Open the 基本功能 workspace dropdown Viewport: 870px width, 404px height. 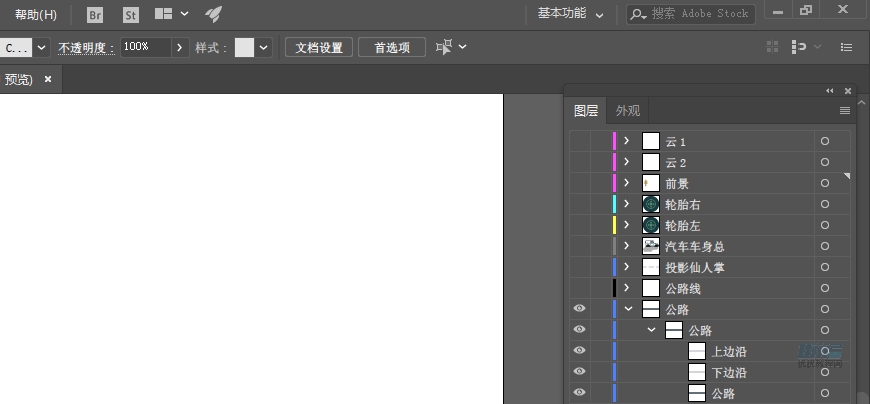[x=570, y=14]
